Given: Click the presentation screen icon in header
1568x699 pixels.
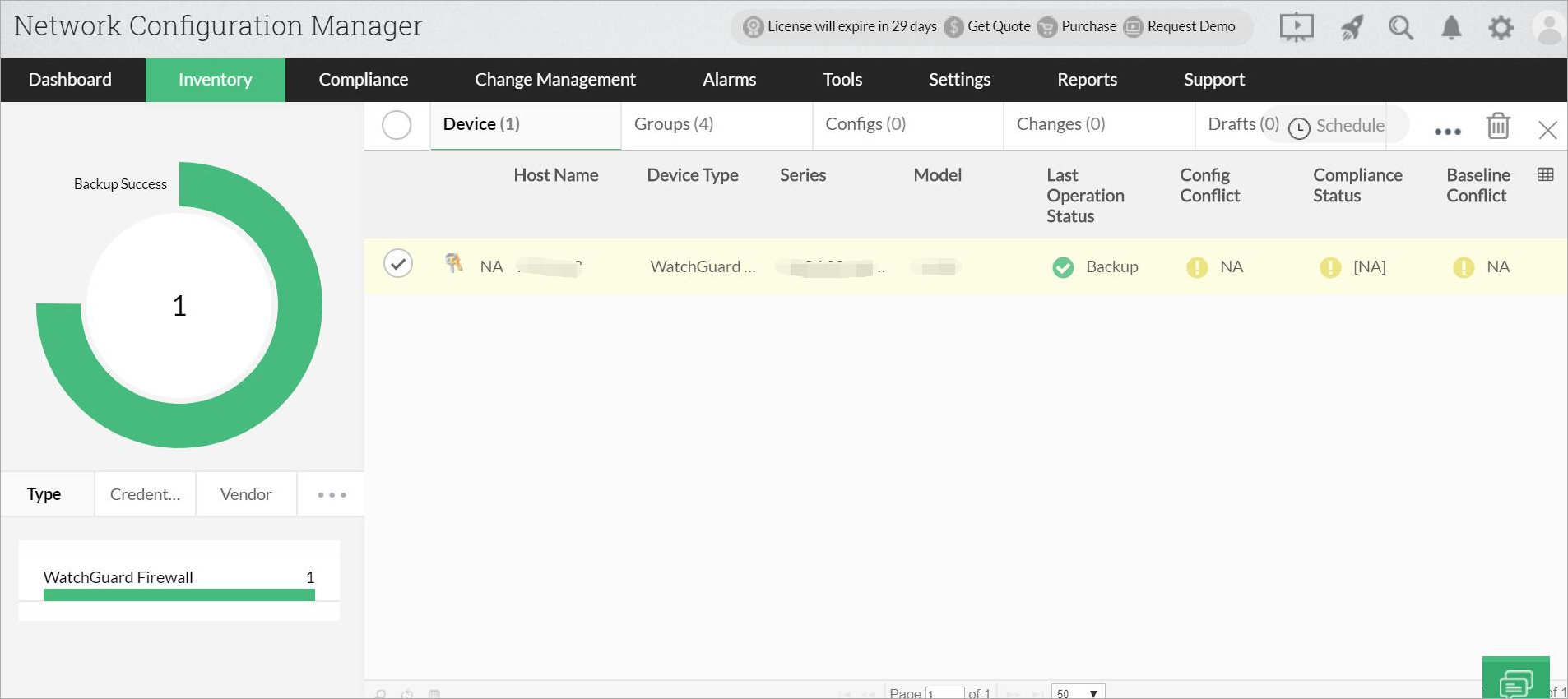Looking at the screenshot, I should coord(1296,27).
